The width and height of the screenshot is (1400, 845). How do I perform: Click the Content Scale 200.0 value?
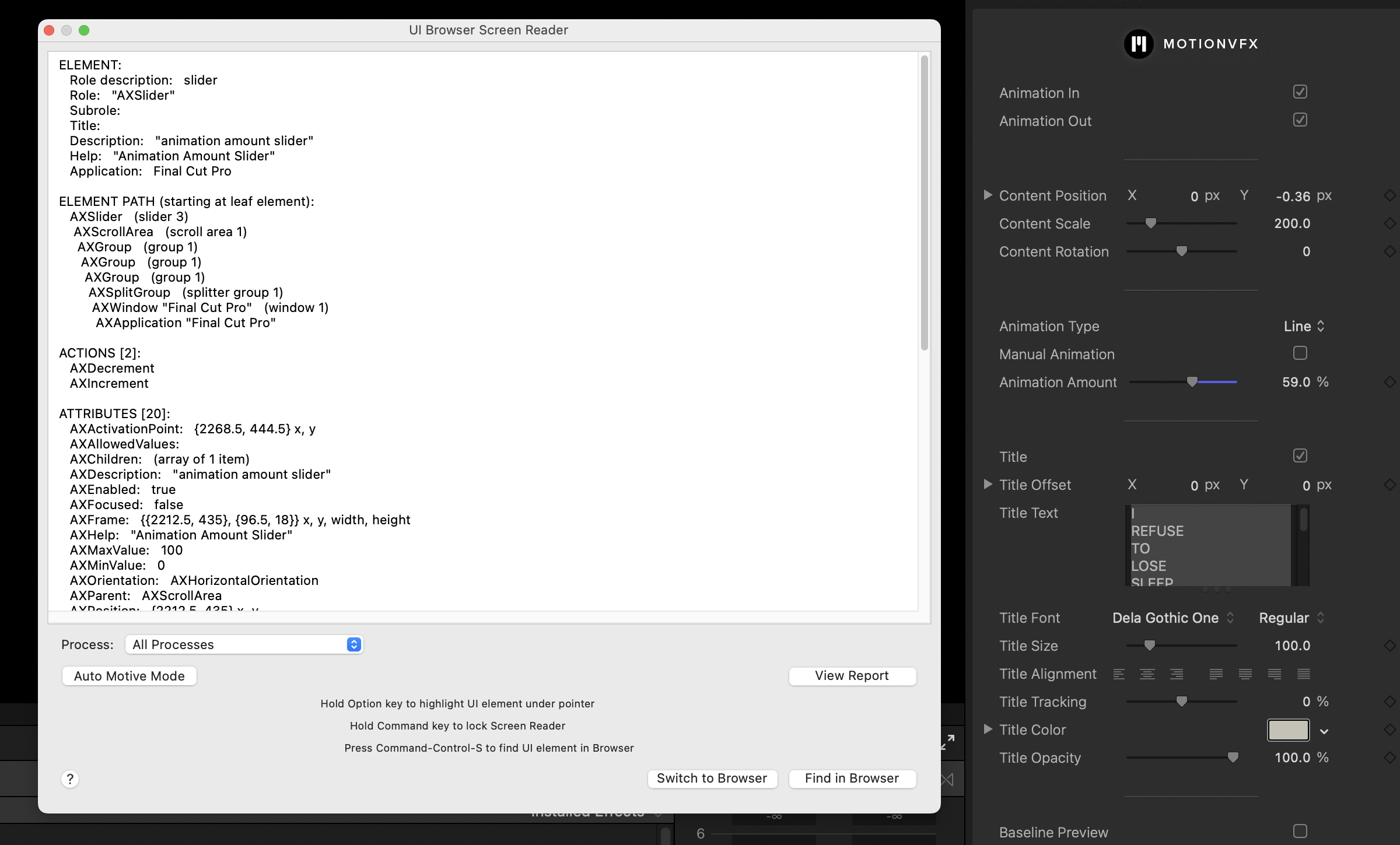click(1292, 223)
